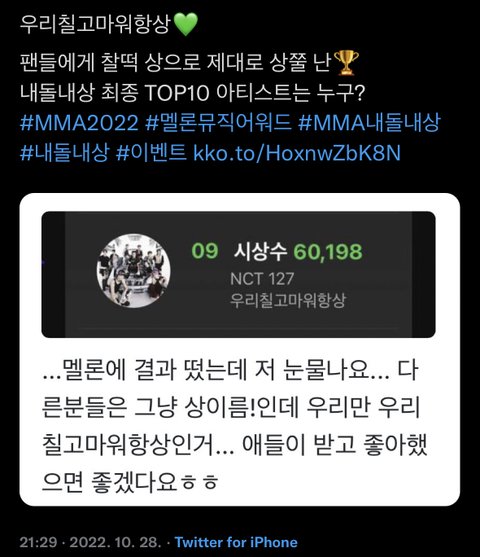Click the trophy emoji
This screenshot has height=557, width=480.
click(346, 63)
